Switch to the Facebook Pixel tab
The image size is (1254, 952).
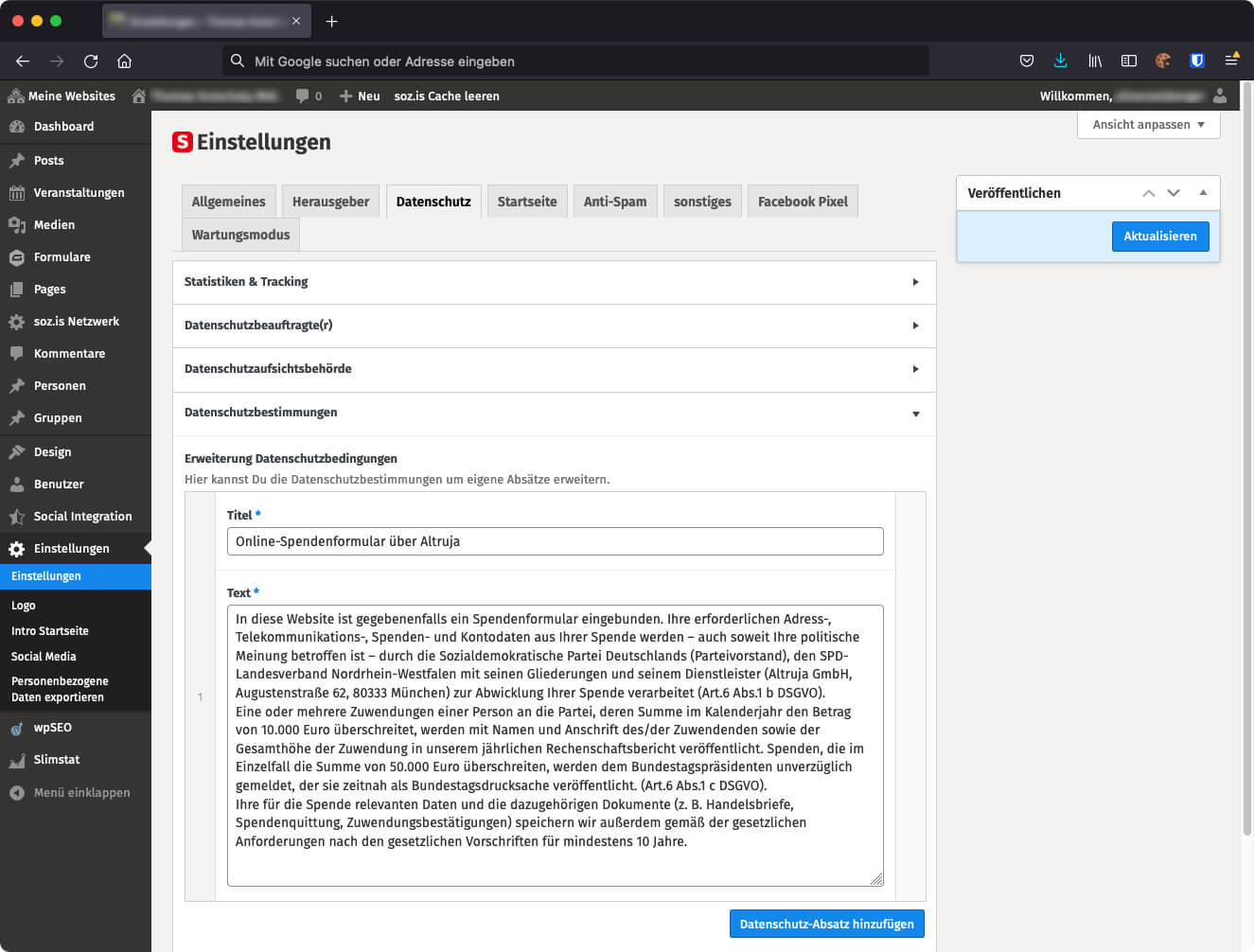tap(802, 202)
